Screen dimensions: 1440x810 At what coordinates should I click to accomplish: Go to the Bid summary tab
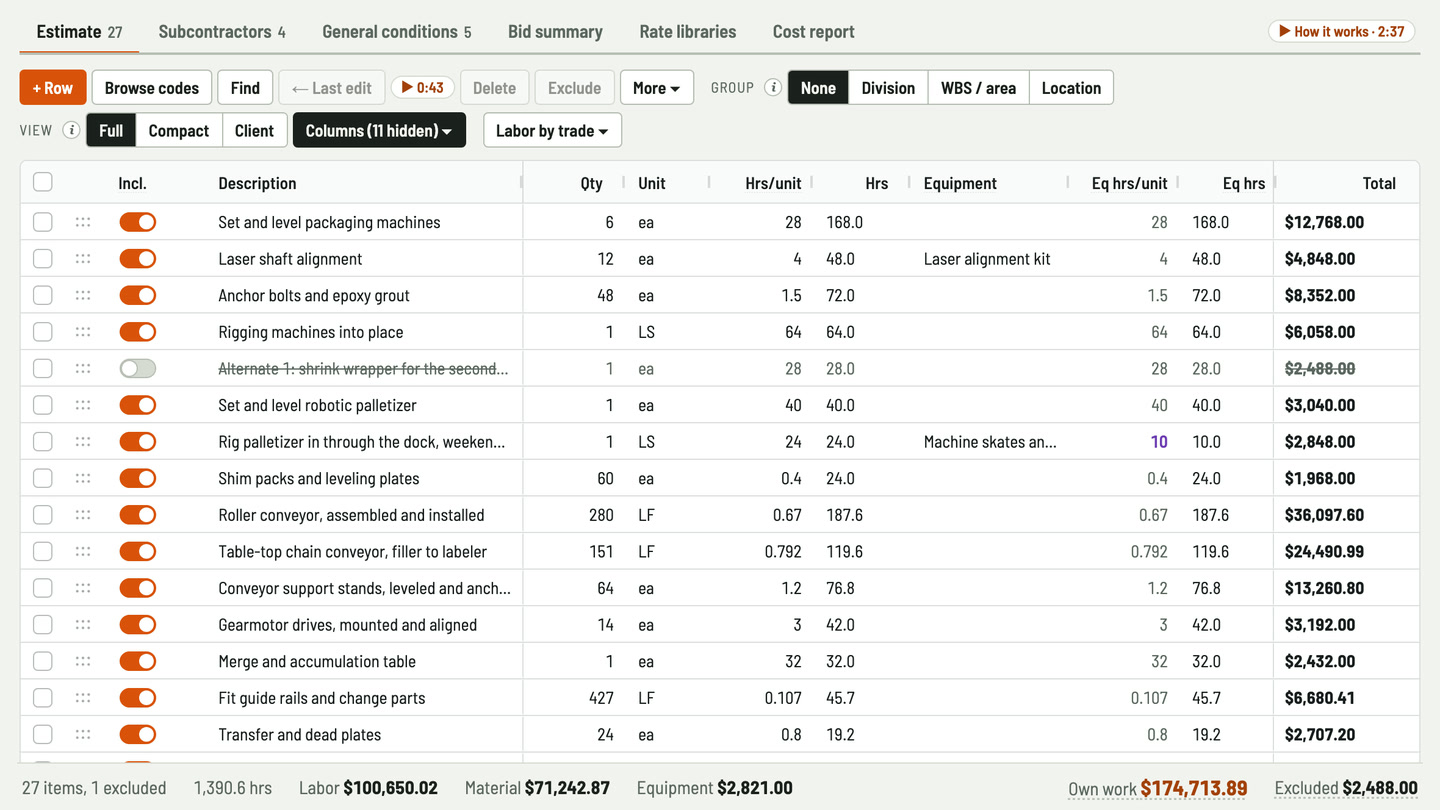(x=555, y=32)
